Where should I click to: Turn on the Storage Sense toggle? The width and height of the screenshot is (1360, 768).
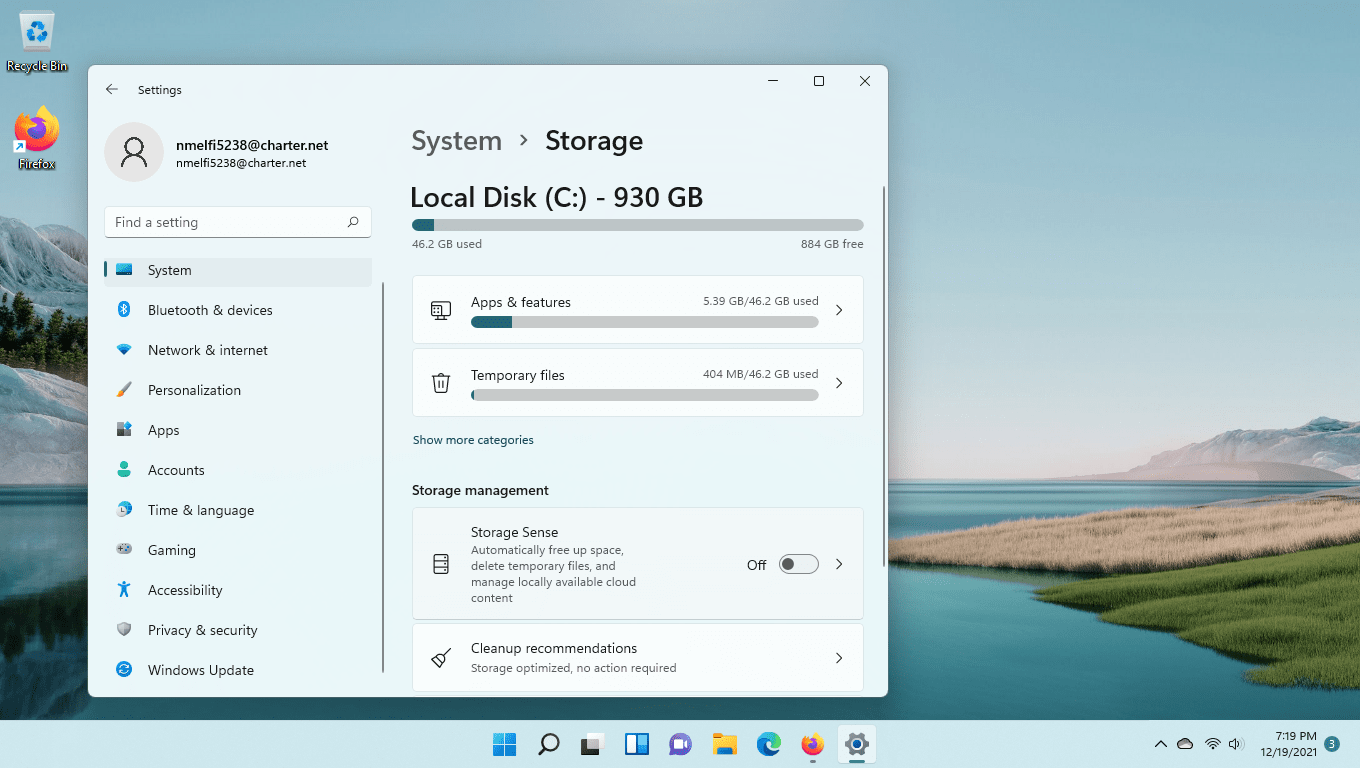[799, 564]
